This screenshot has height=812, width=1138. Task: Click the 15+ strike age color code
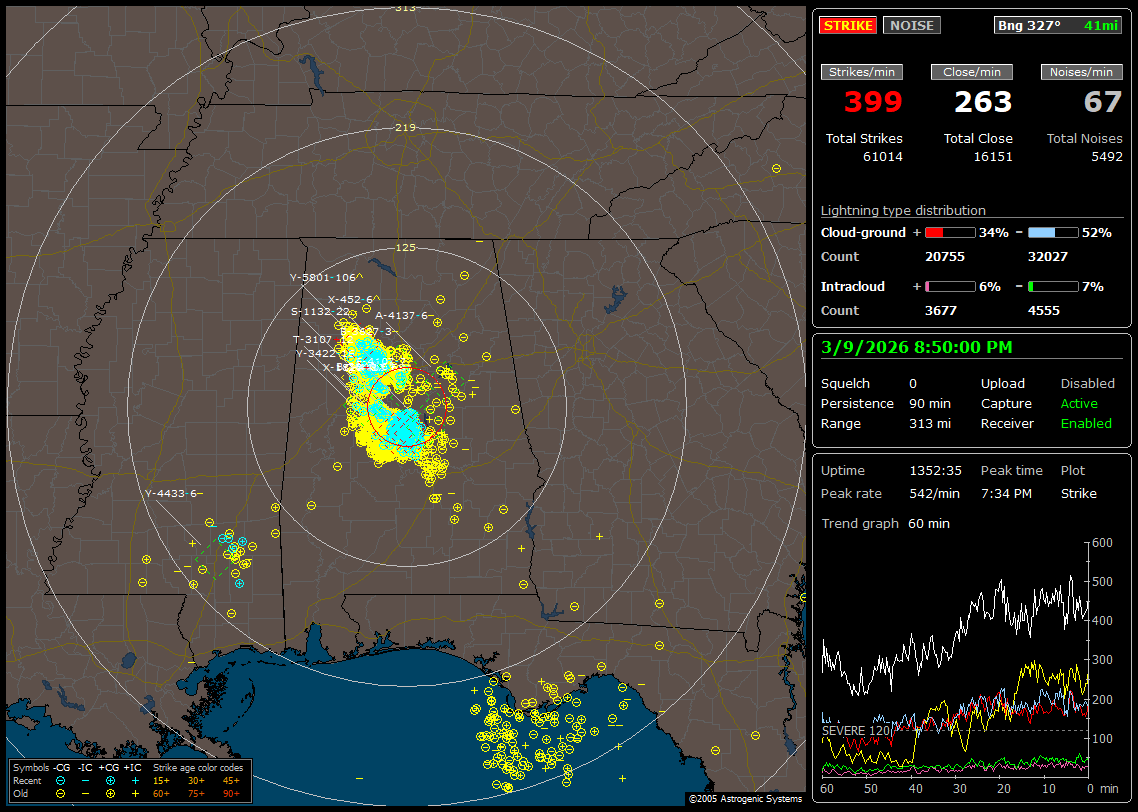(161, 780)
